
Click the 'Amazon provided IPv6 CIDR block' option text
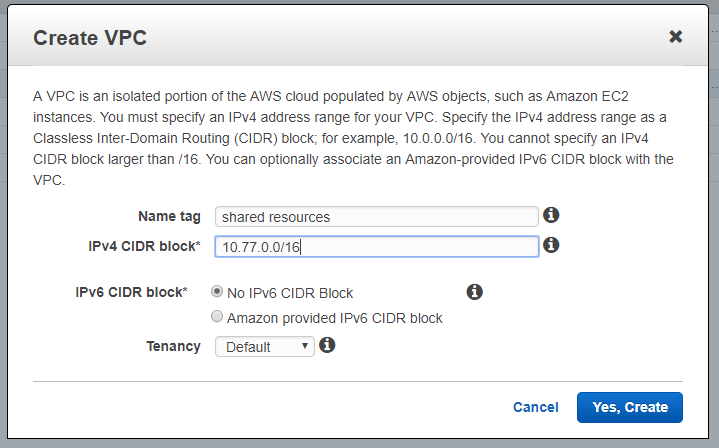pos(335,318)
